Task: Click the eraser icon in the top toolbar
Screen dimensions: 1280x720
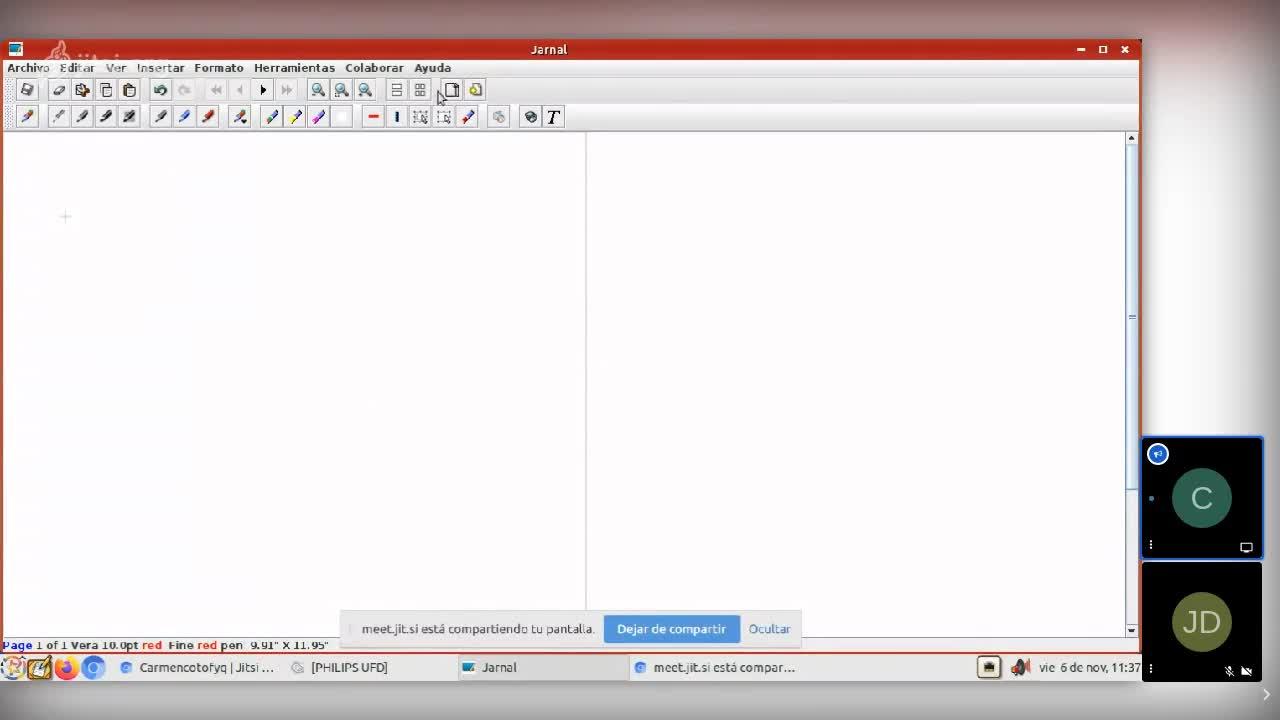Action: click(59, 90)
